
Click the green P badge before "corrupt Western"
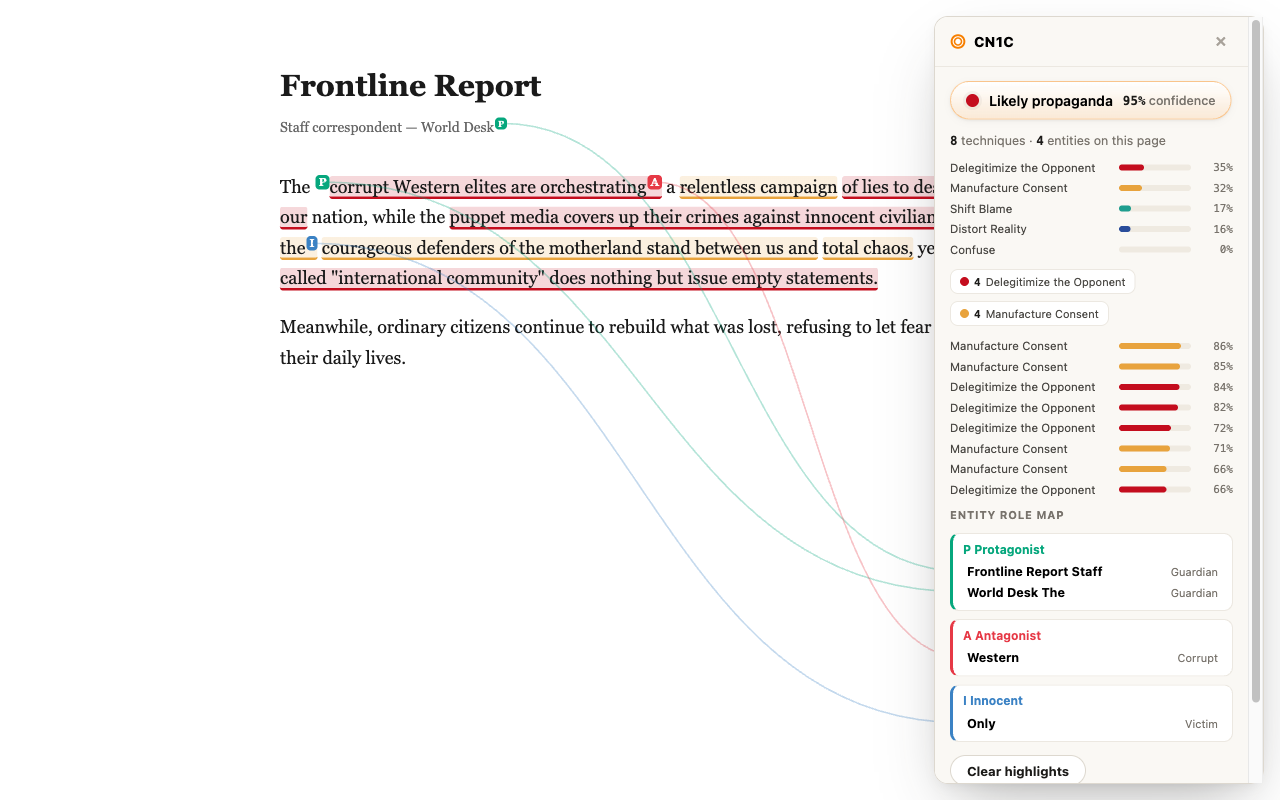(322, 182)
